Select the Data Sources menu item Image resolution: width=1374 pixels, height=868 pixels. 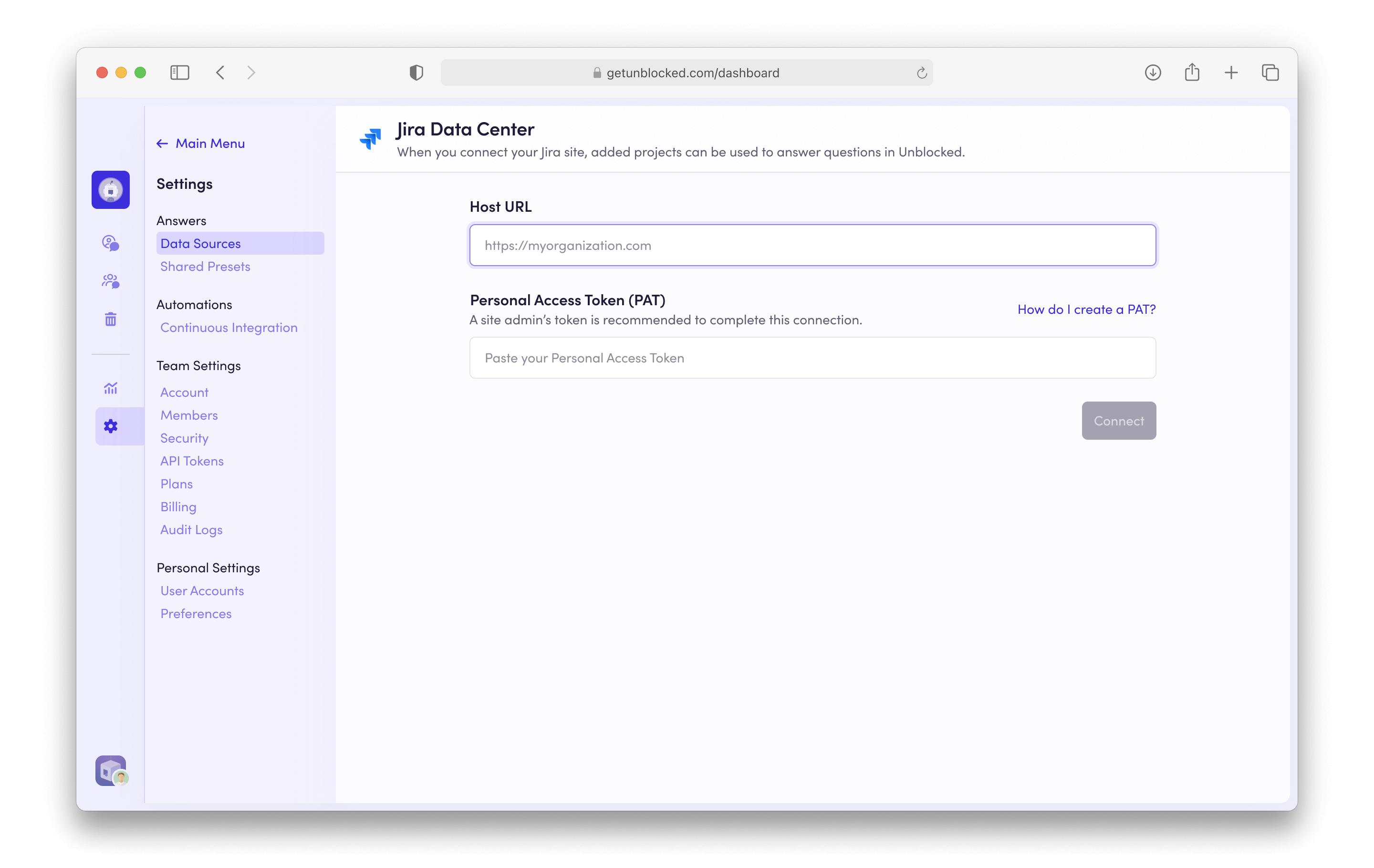[x=200, y=244]
